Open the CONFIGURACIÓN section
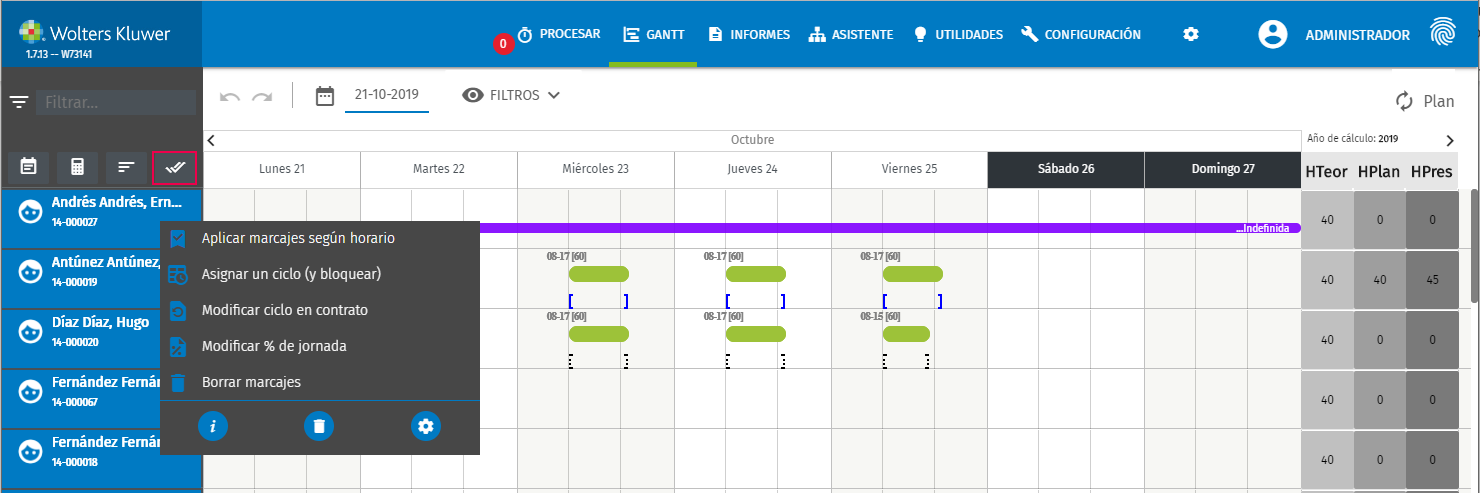1480x493 pixels. (1081, 34)
